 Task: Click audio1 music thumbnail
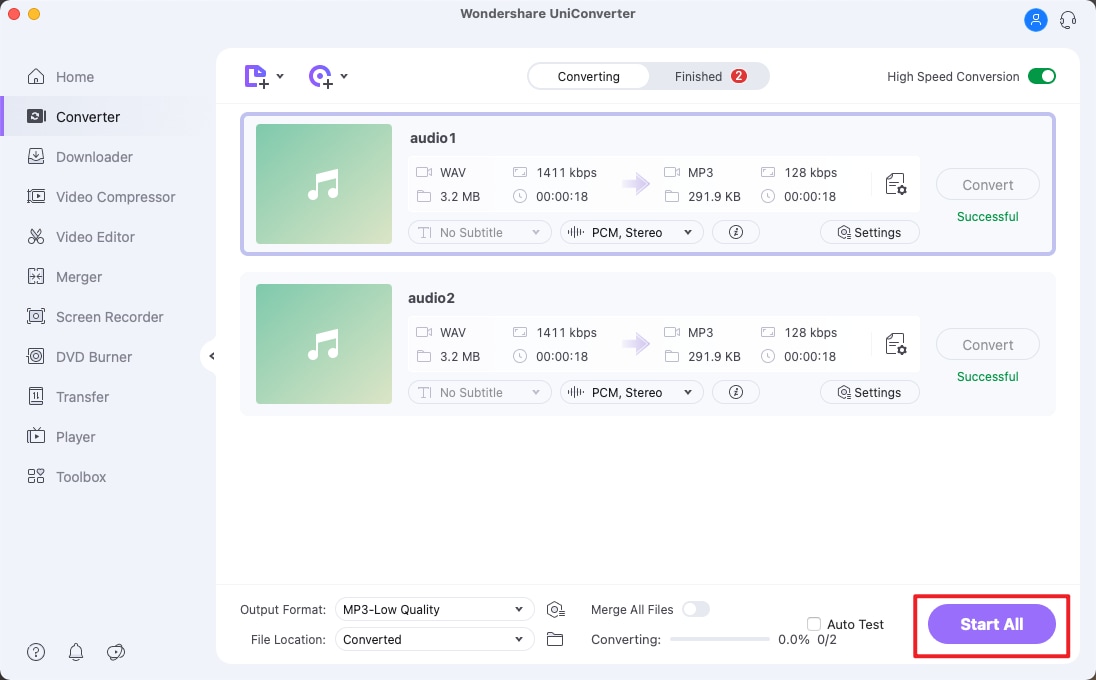324,184
